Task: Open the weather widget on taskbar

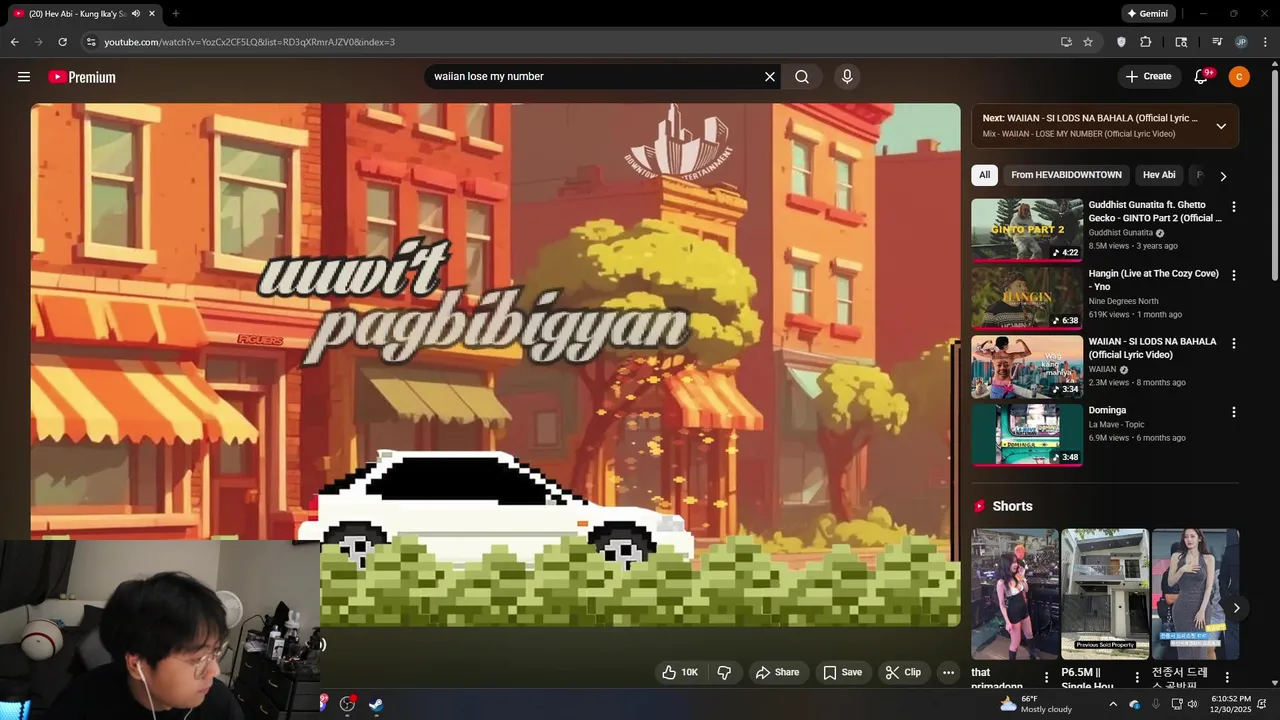Action: coord(1035,704)
